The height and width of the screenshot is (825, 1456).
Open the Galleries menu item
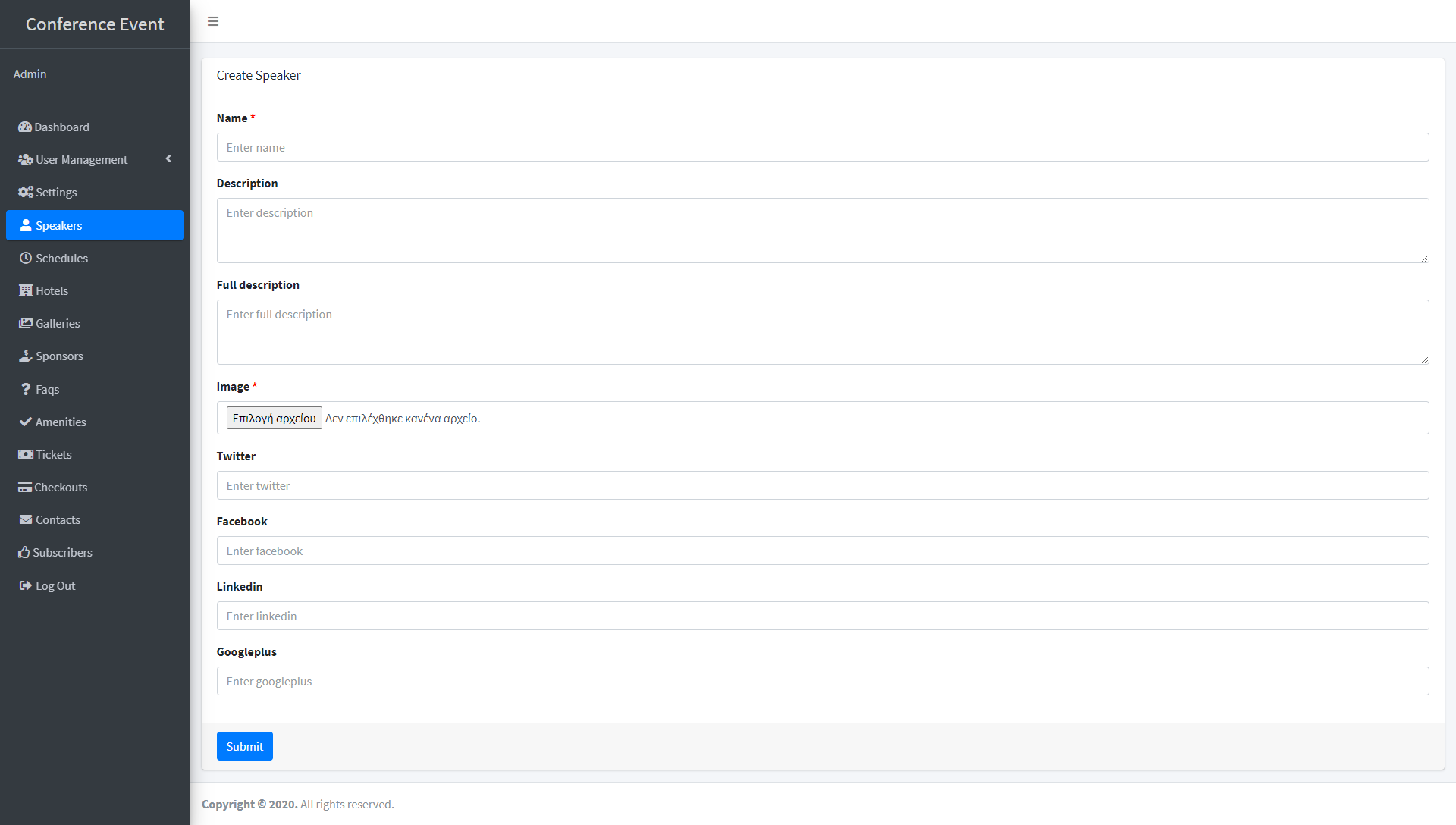click(95, 324)
